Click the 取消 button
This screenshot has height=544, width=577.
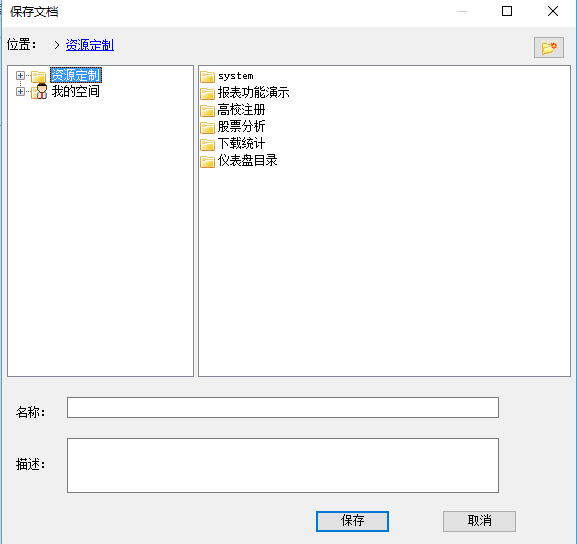click(479, 521)
